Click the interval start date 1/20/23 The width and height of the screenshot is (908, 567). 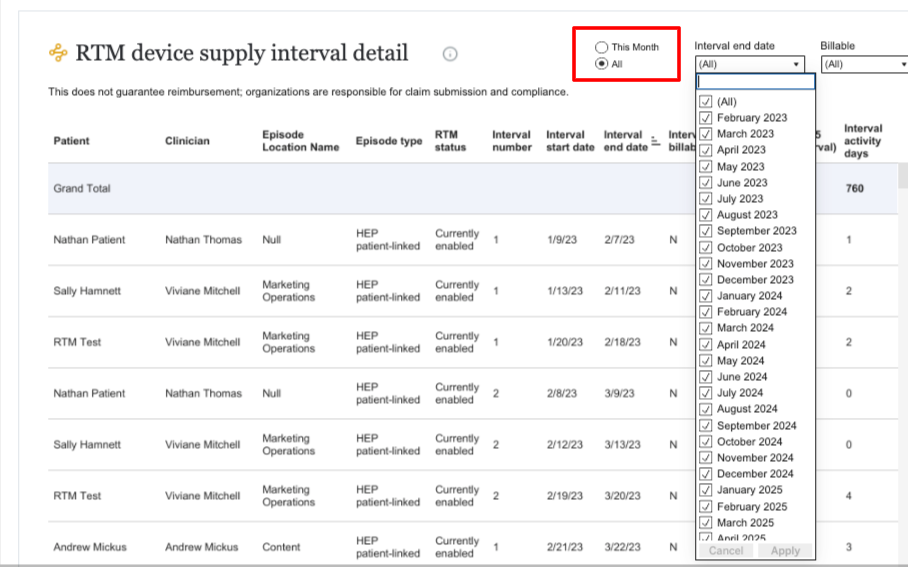(565, 342)
